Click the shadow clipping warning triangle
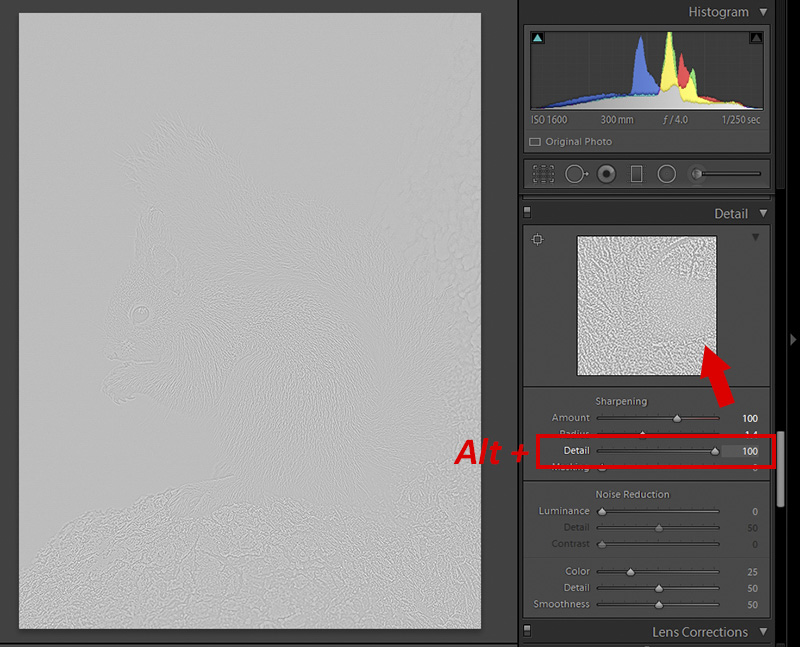 (538, 37)
